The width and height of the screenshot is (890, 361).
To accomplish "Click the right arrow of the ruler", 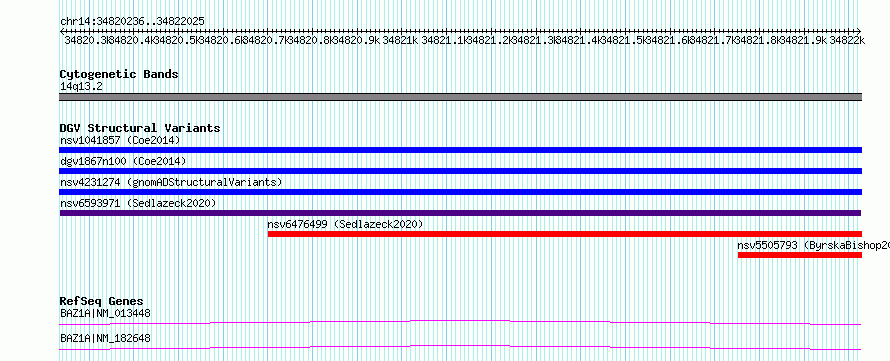I will (859, 31).
